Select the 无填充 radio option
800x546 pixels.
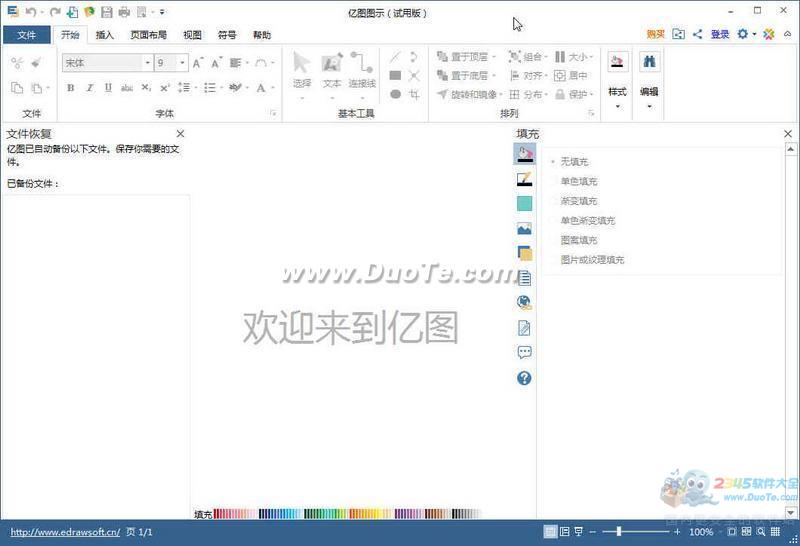[569, 162]
